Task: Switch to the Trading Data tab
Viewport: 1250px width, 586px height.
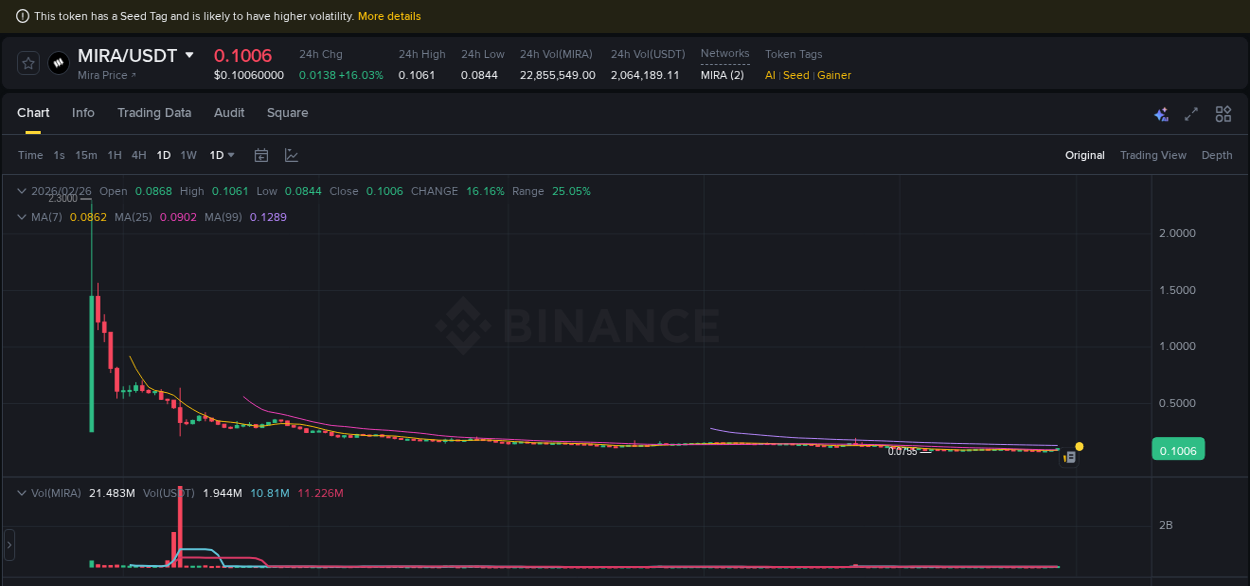Action: (154, 113)
